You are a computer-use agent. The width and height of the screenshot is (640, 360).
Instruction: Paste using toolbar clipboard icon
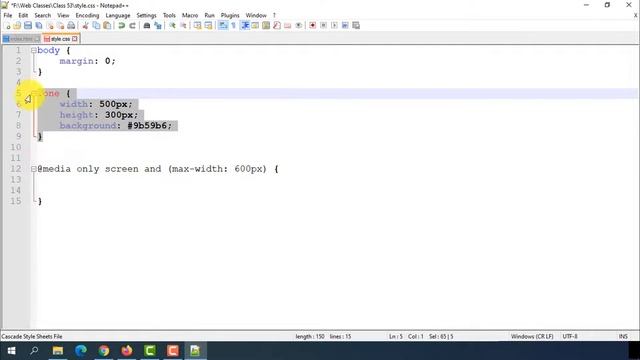click(107, 26)
